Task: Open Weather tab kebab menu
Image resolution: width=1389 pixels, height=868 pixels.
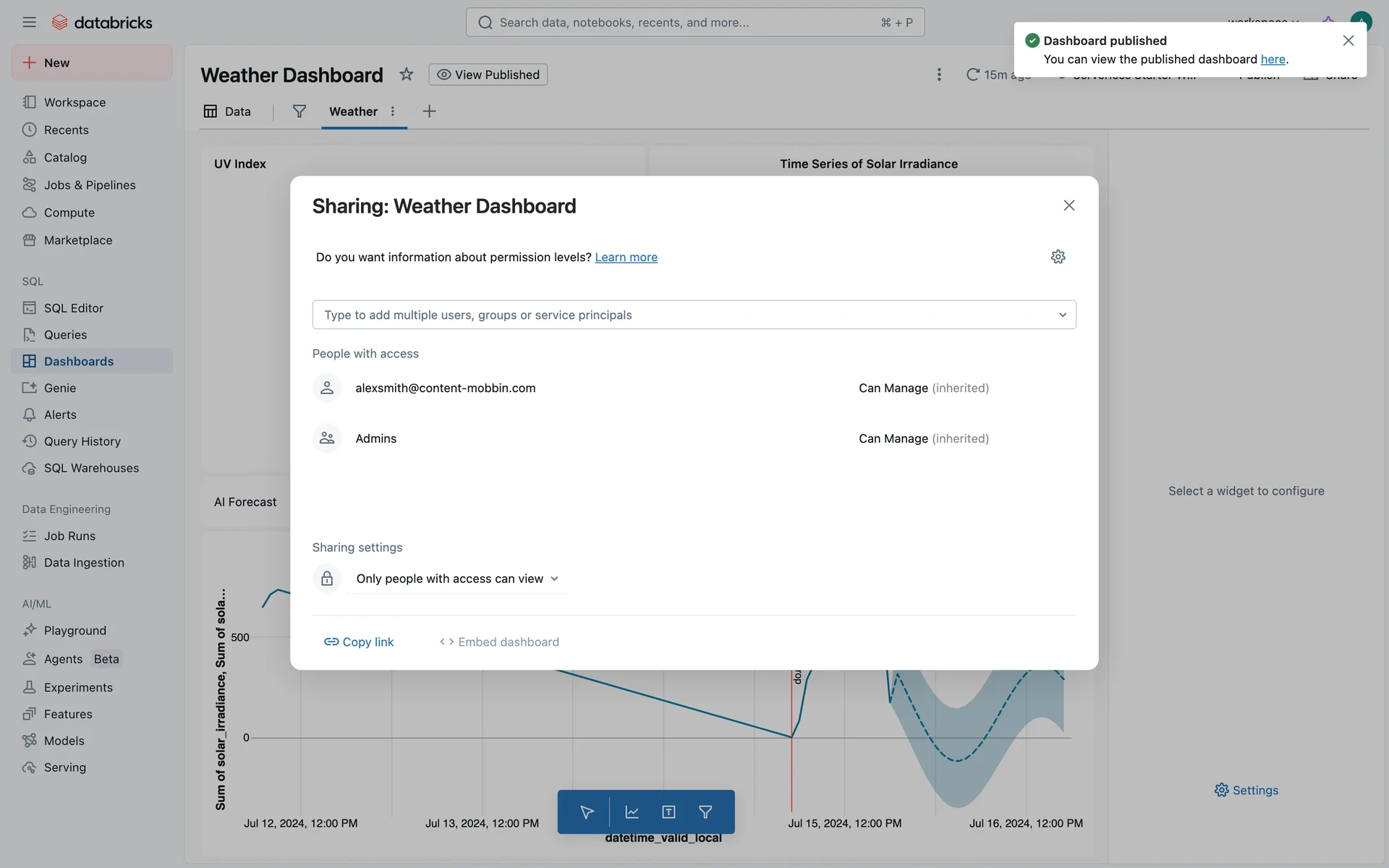Action: [x=393, y=111]
